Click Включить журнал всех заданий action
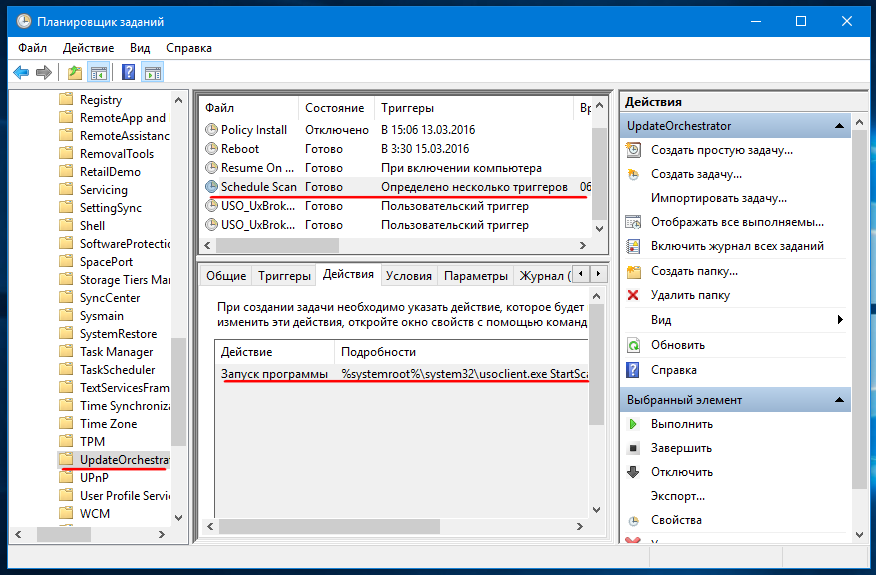This screenshot has width=876, height=575. coord(737,246)
